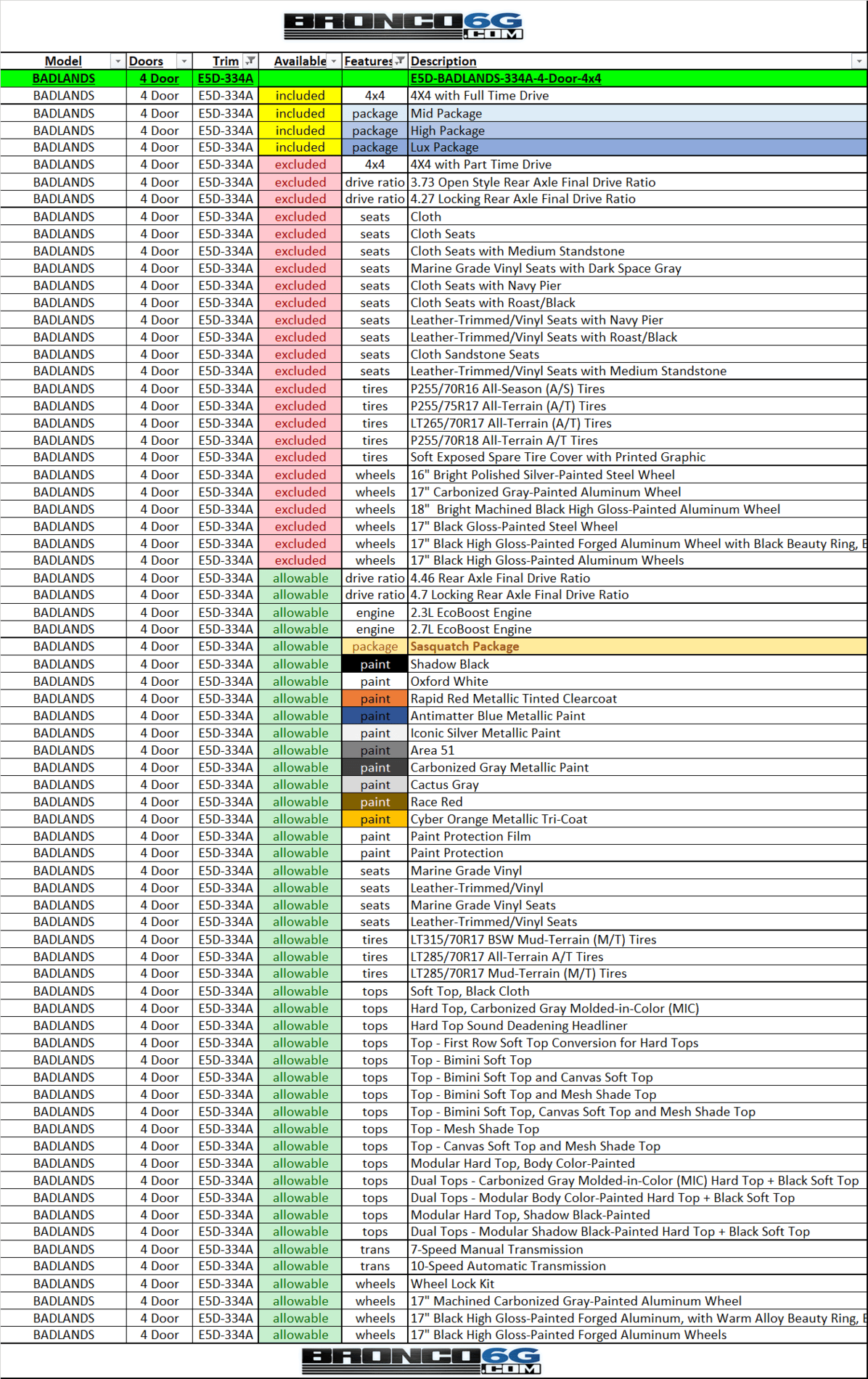Screen dimensions: 868x1379
Task: Select 7-Speed Manual Transmission cell
Action: tap(638, 1250)
